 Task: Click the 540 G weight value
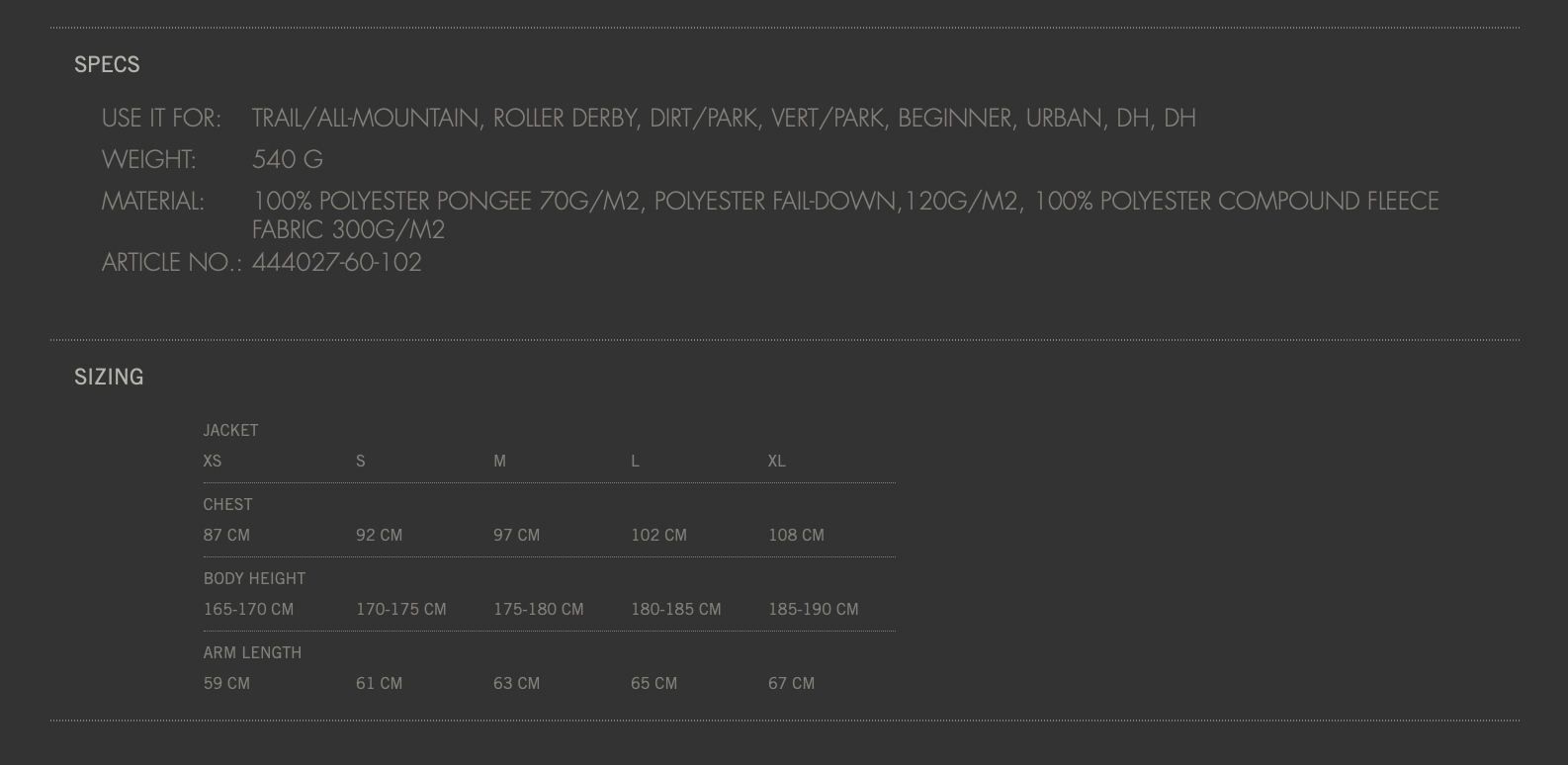(x=288, y=160)
